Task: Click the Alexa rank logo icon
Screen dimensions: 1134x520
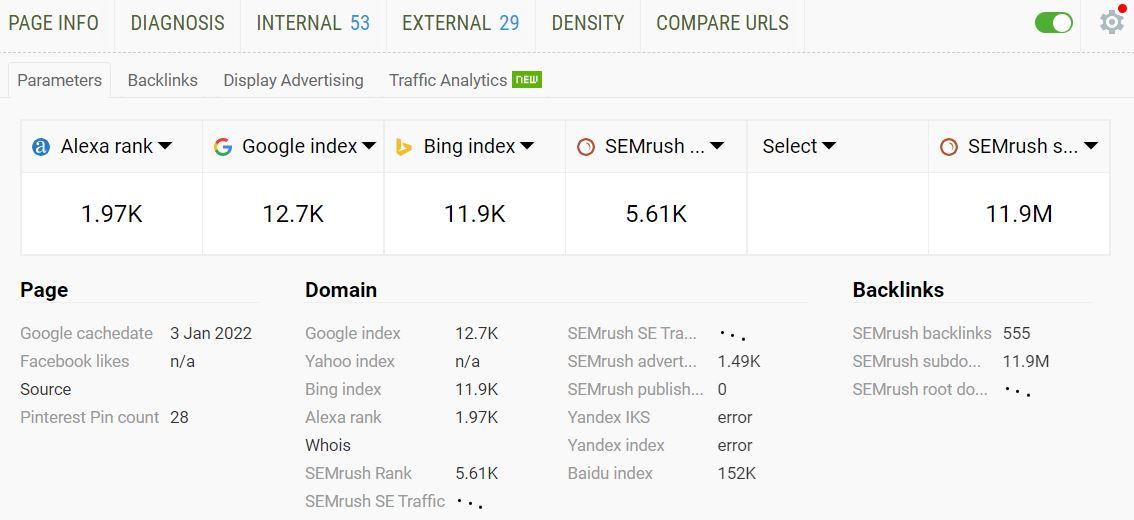Action: 41,147
